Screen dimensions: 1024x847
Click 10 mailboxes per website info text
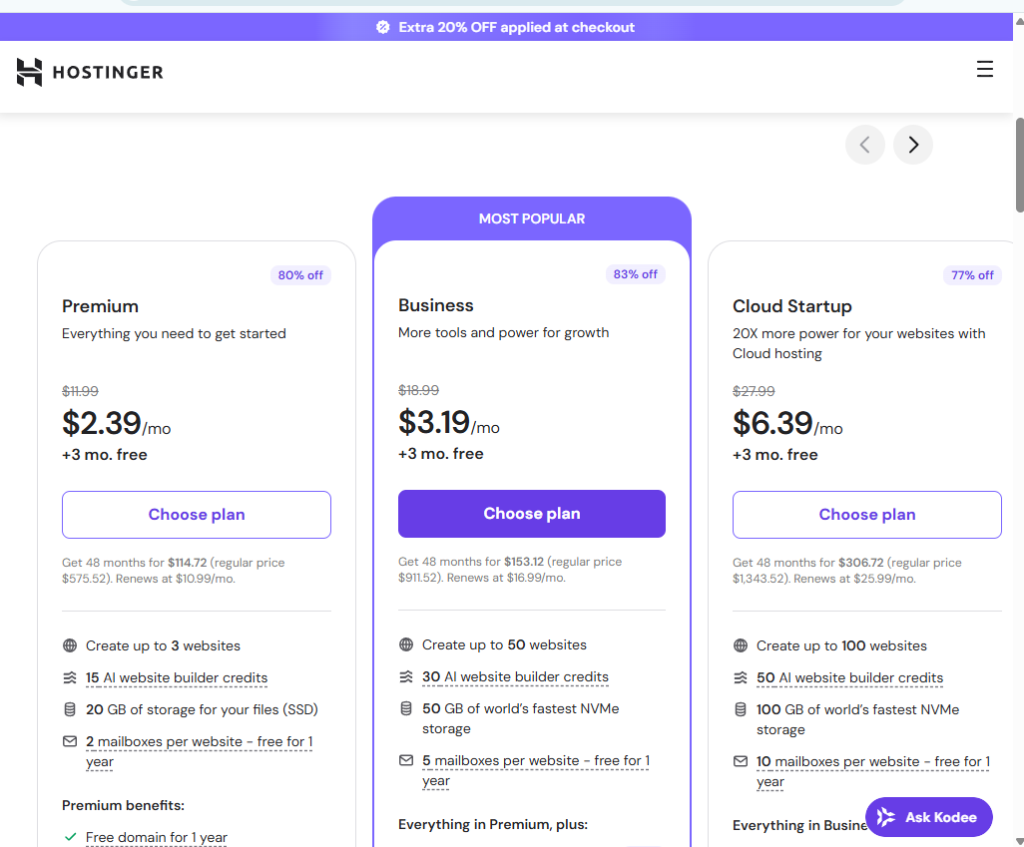873,772
